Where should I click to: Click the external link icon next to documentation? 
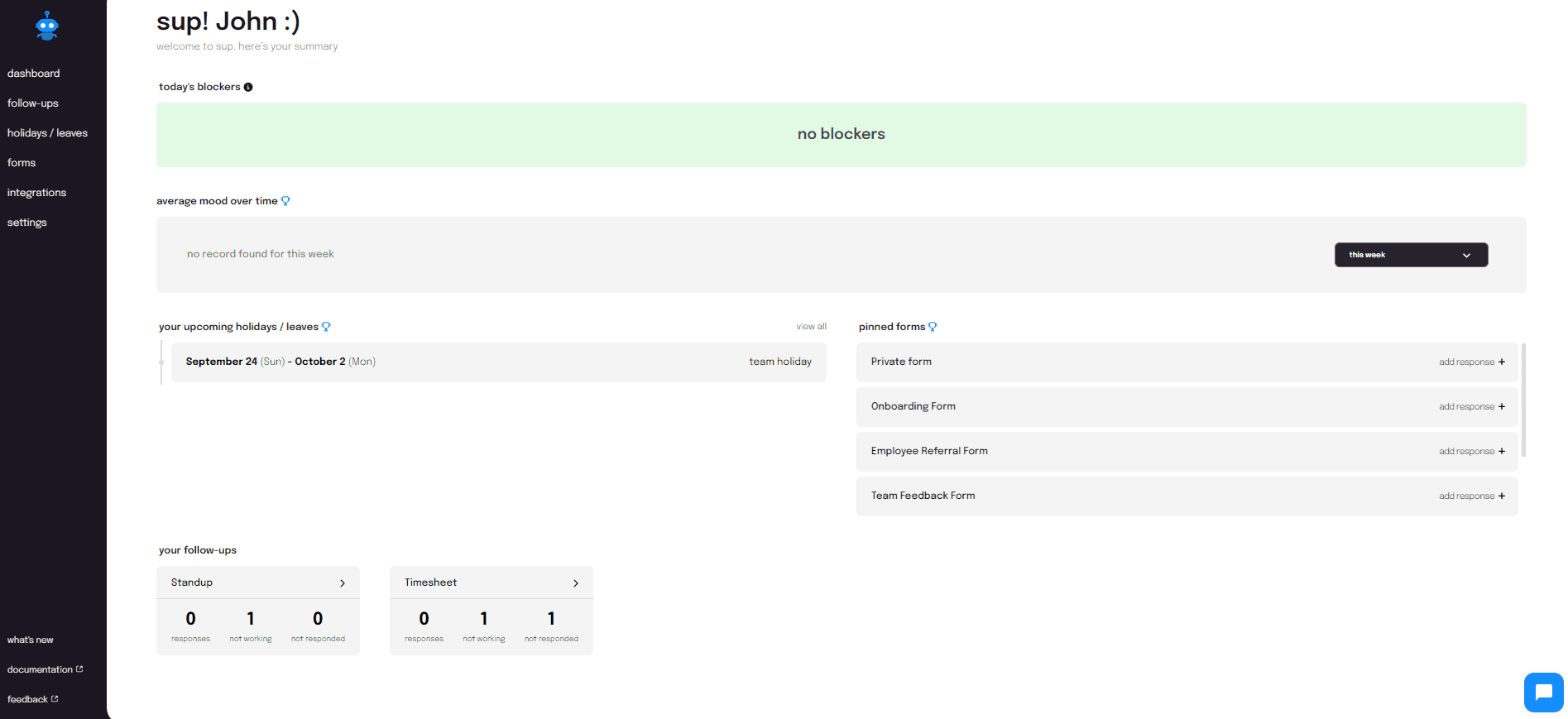pyautogui.click(x=79, y=669)
